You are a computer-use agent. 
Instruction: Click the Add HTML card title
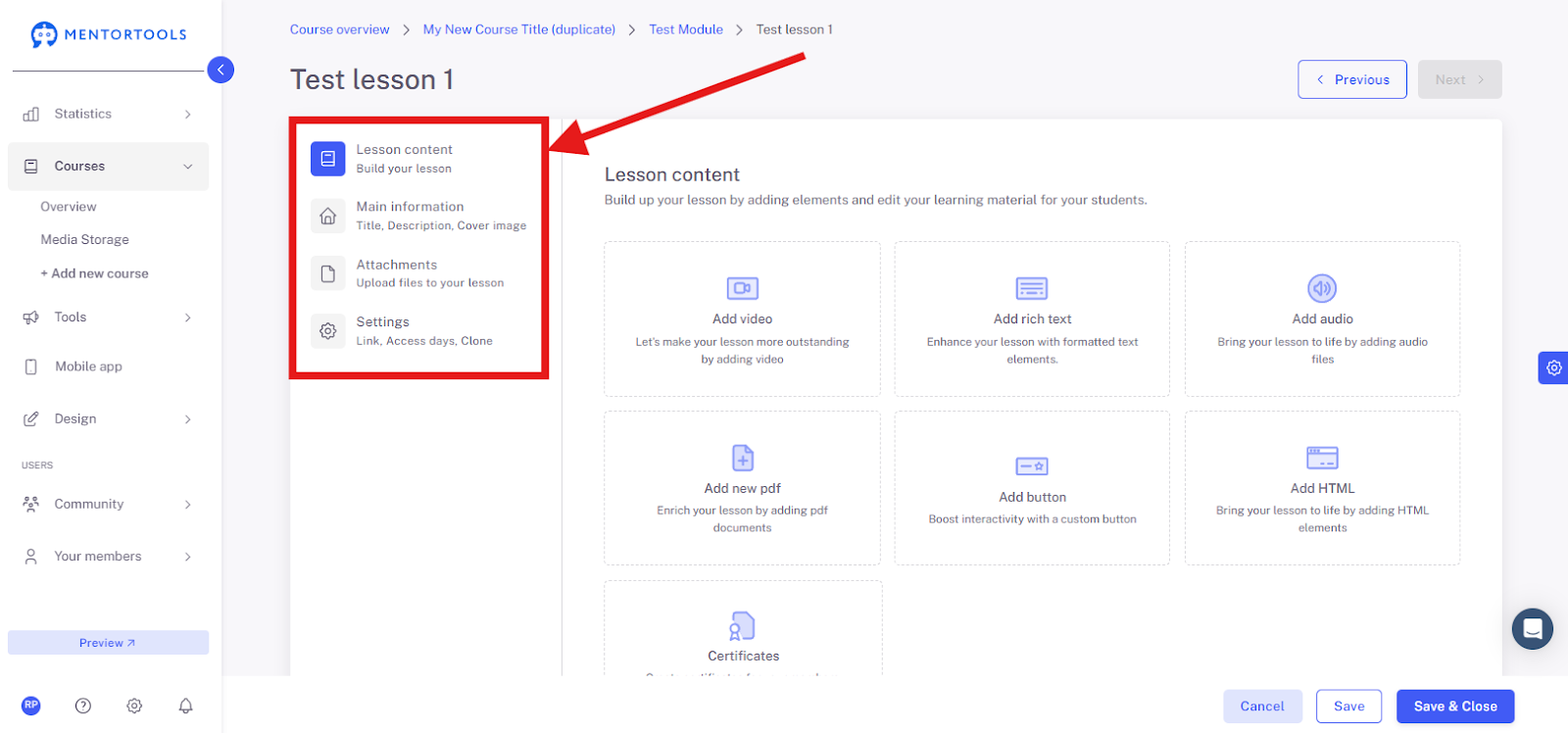(x=1322, y=489)
